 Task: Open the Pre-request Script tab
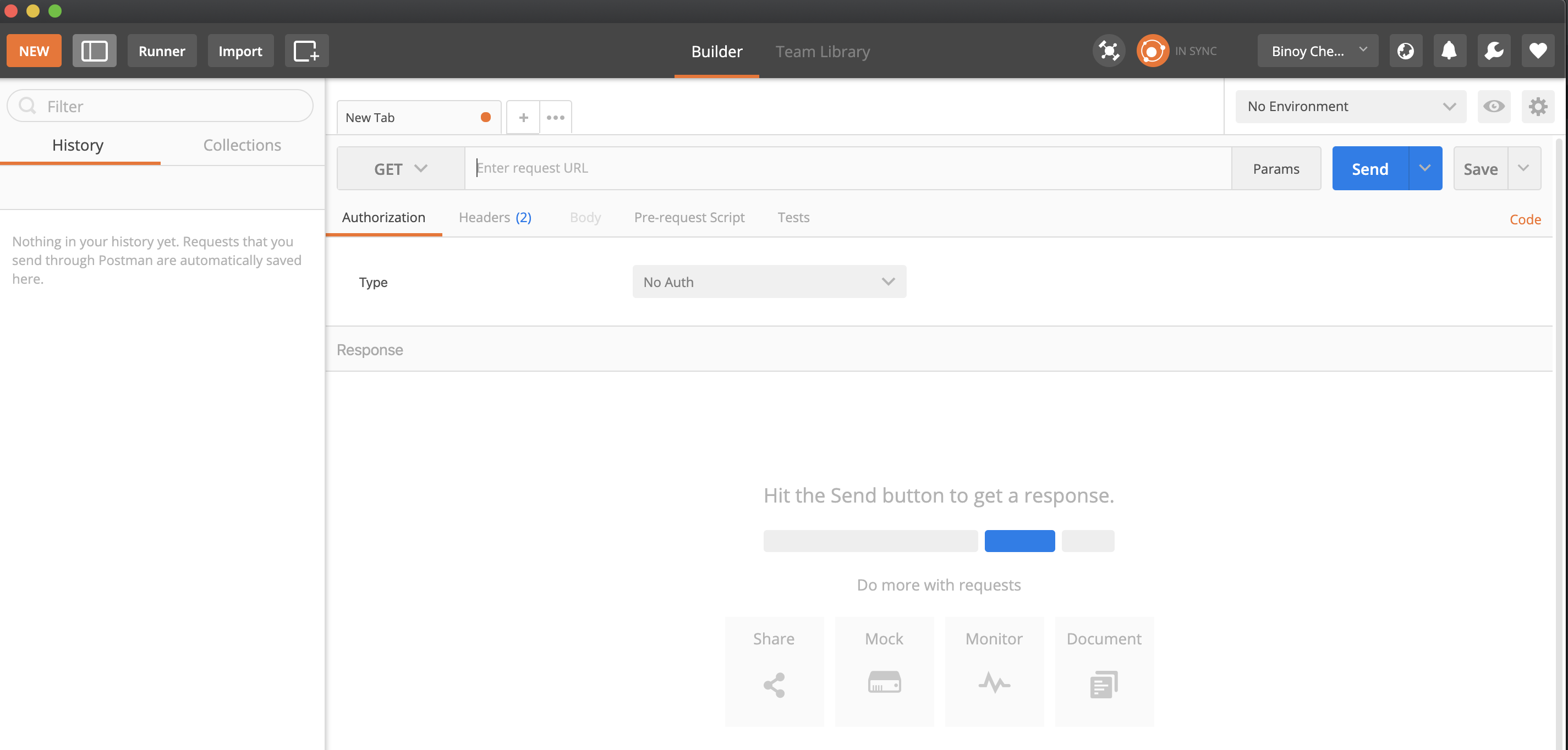coord(689,217)
